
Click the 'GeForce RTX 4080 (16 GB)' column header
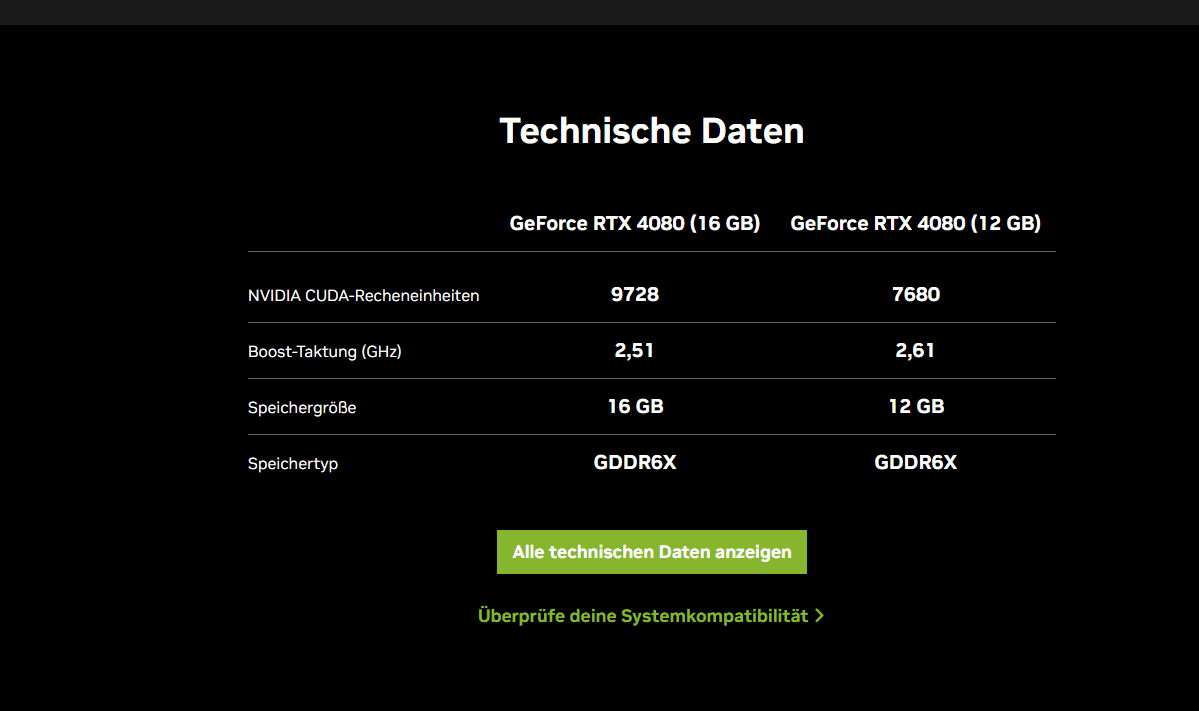pyautogui.click(x=635, y=223)
